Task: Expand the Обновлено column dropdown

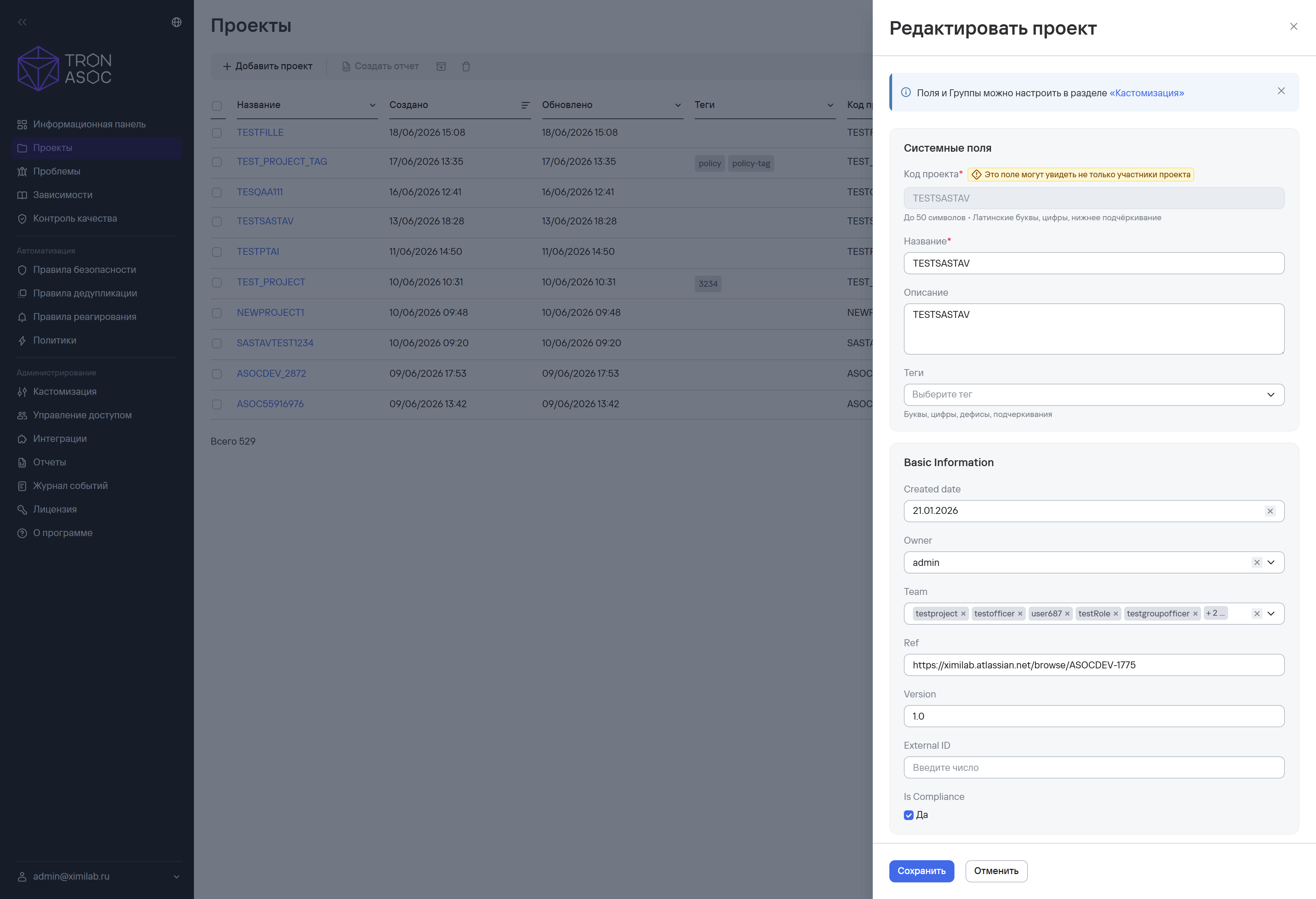Action: [678, 105]
